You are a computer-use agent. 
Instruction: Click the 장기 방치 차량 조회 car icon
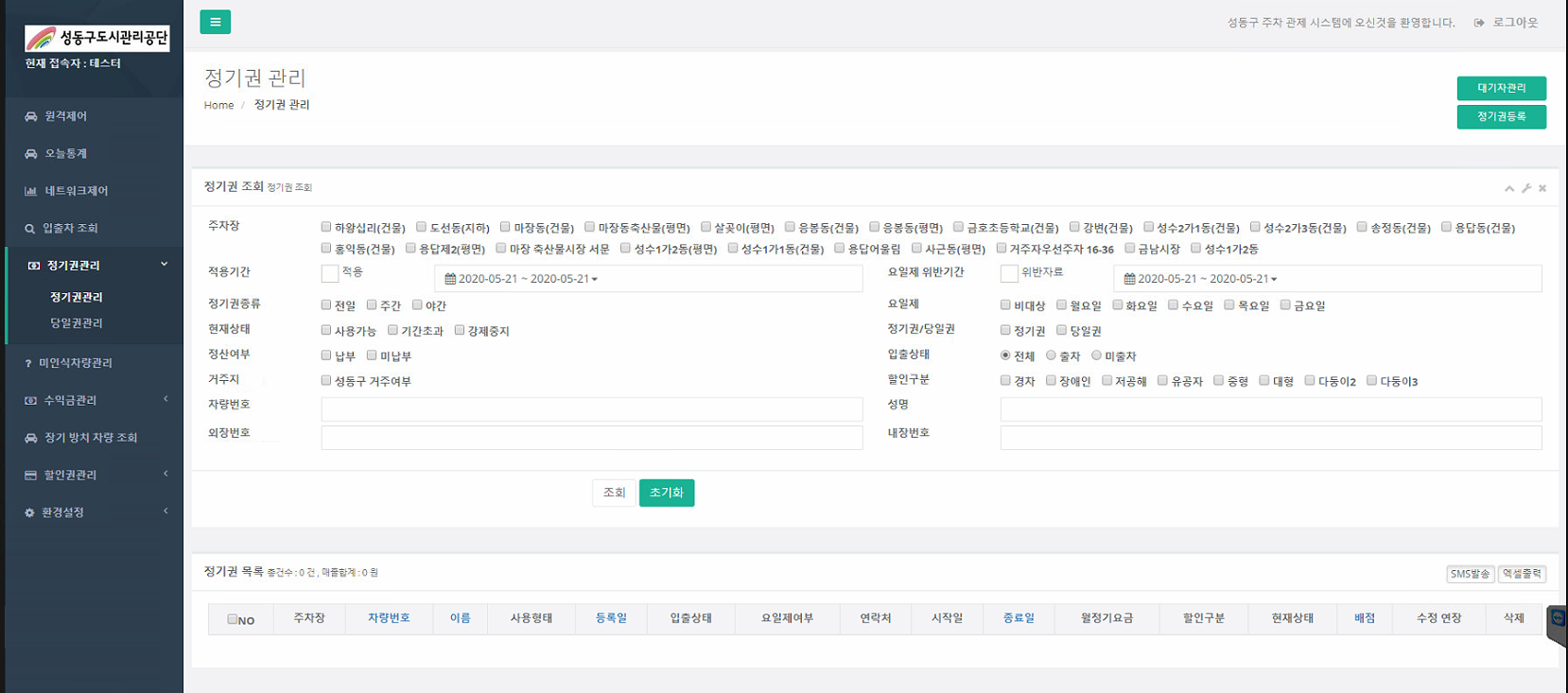coord(31,438)
